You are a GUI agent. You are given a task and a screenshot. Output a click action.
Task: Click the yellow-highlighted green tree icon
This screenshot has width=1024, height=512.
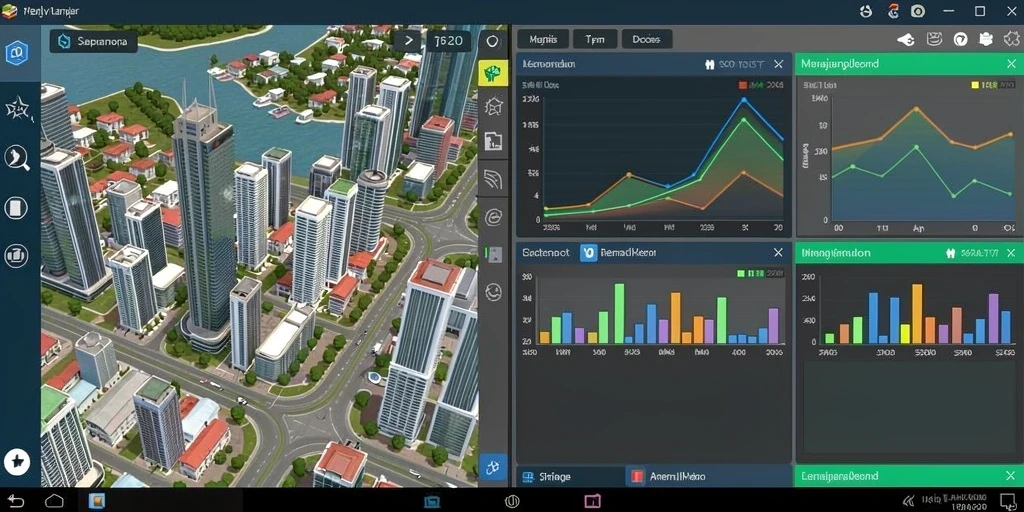pyautogui.click(x=493, y=72)
